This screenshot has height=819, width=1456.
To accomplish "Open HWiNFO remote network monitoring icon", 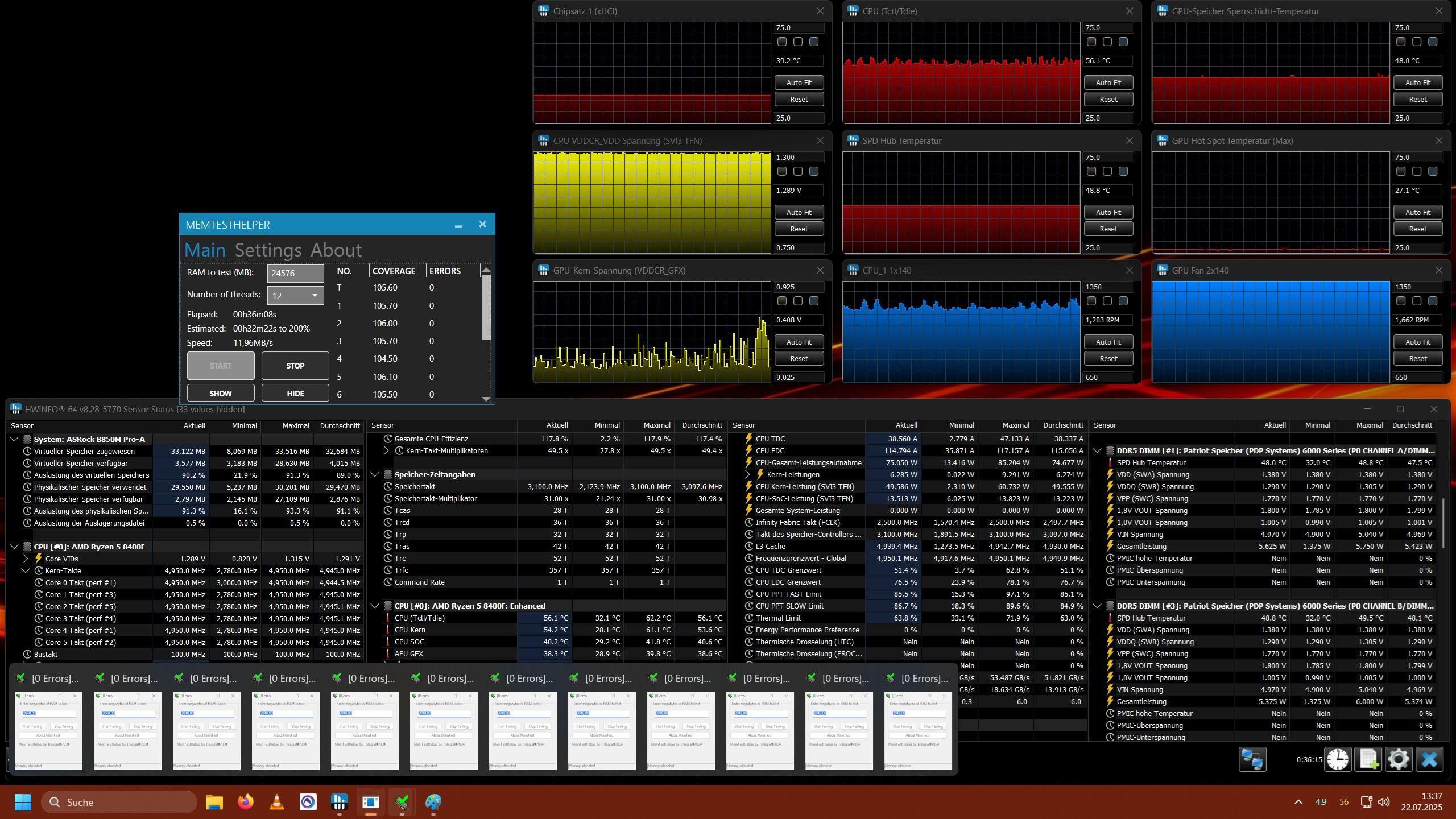I will [x=1252, y=759].
